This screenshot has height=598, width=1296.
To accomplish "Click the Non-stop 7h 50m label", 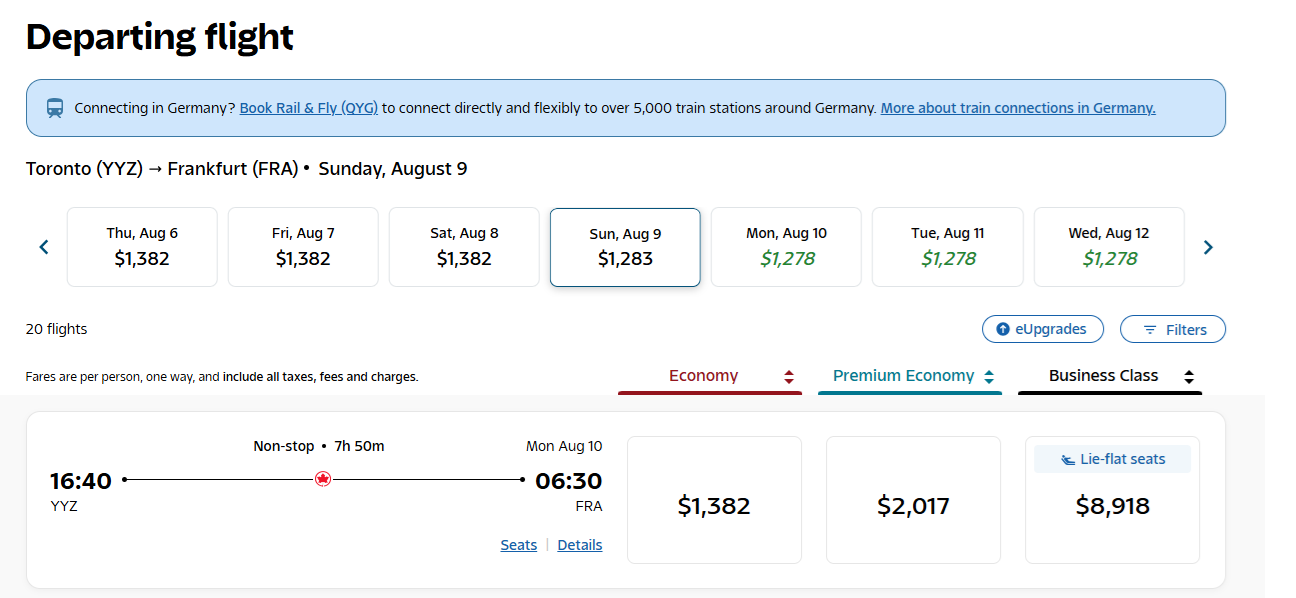I will pyautogui.click(x=319, y=446).
